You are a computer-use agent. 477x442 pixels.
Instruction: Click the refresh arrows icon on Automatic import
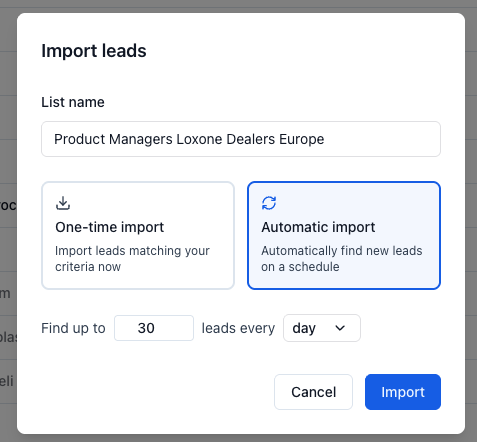tap(269, 203)
